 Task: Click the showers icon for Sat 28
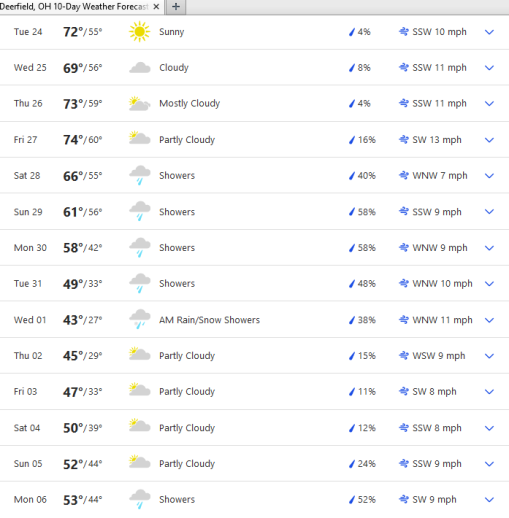click(x=139, y=175)
